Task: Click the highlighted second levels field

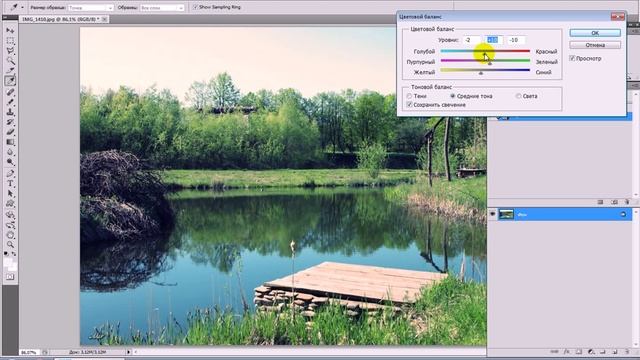Action: (494, 40)
